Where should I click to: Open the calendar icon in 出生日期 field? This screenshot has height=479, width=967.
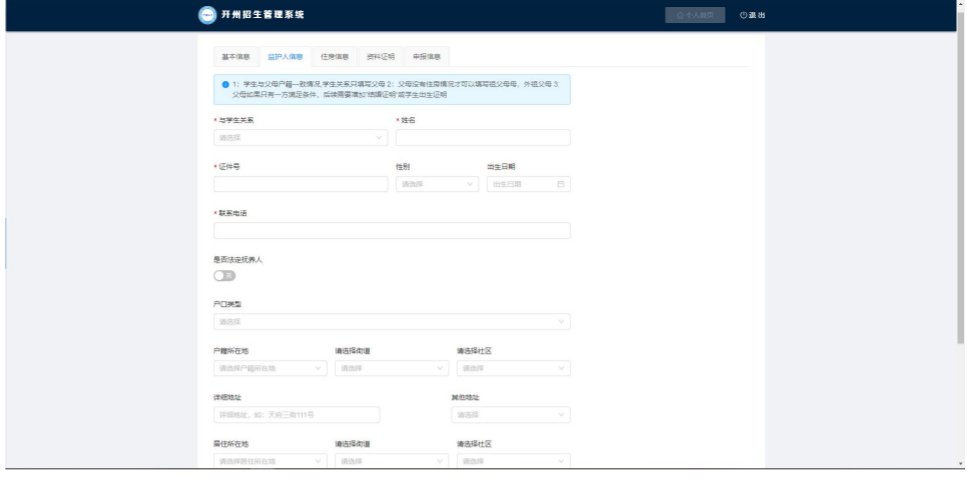[x=560, y=184]
